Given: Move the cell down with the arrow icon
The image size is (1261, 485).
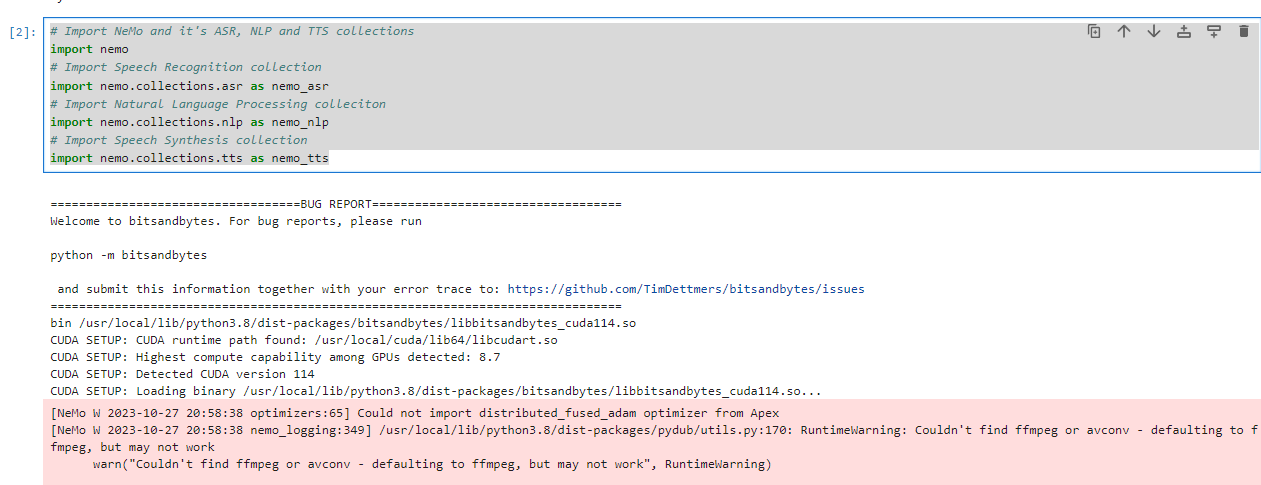Looking at the screenshot, I should click(x=1154, y=32).
